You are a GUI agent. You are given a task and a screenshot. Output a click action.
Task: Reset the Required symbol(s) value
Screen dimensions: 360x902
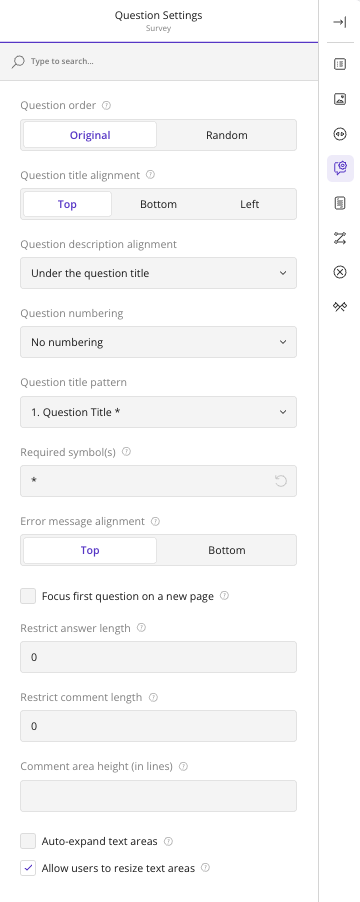[281, 481]
